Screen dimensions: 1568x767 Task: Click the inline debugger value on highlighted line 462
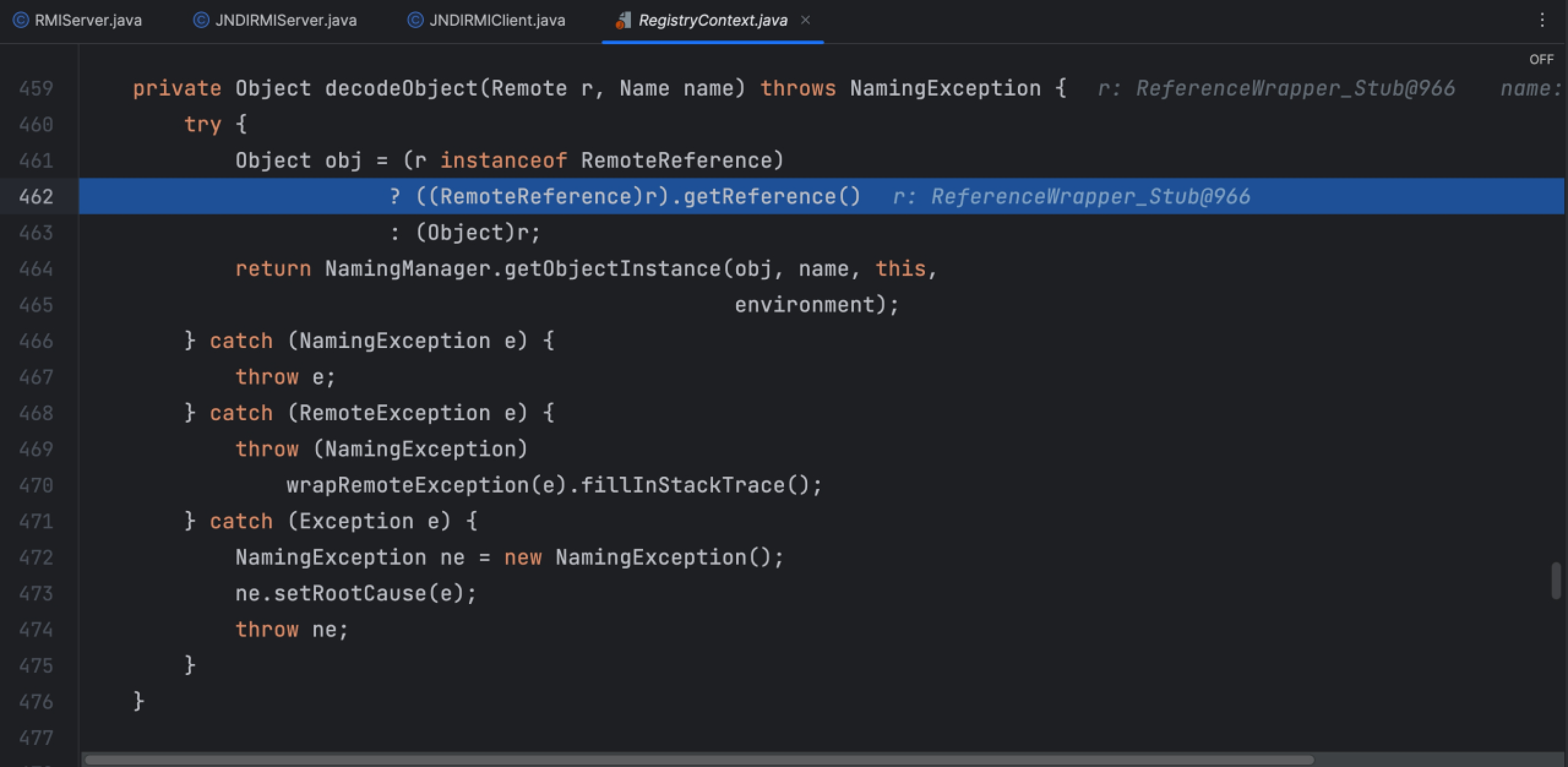click(x=1072, y=197)
